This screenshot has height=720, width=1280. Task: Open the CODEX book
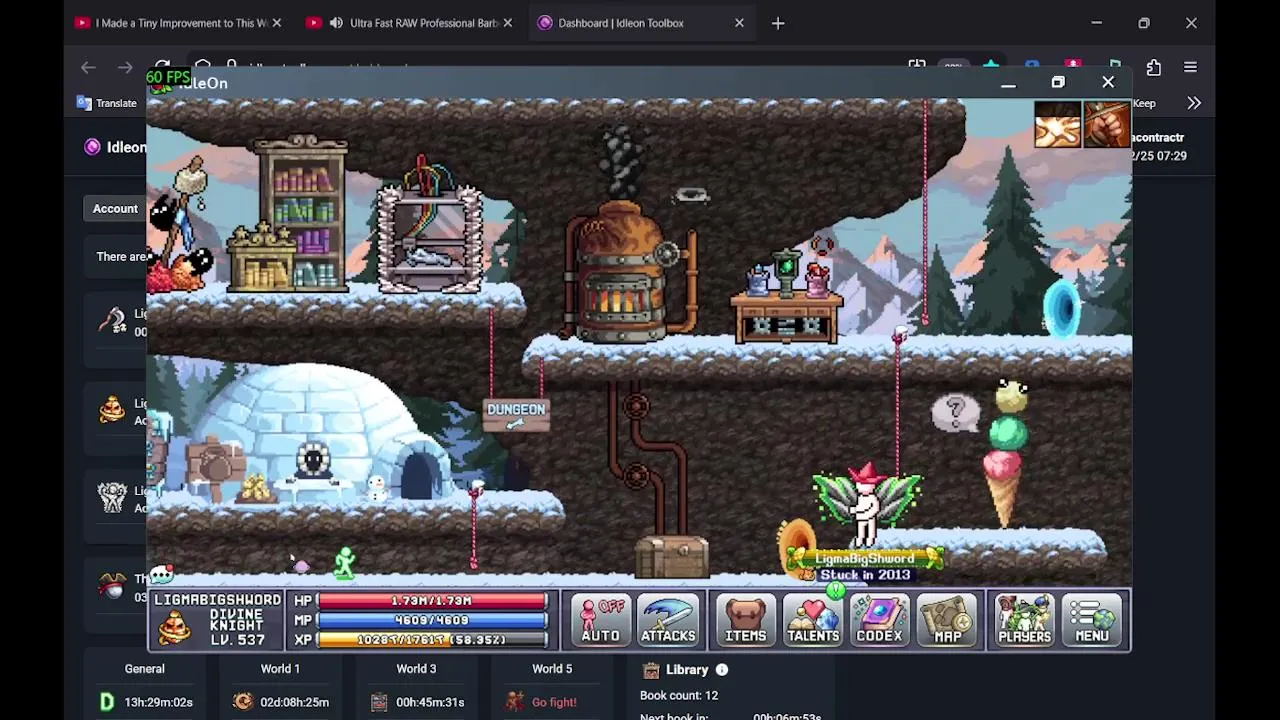(x=879, y=621)
